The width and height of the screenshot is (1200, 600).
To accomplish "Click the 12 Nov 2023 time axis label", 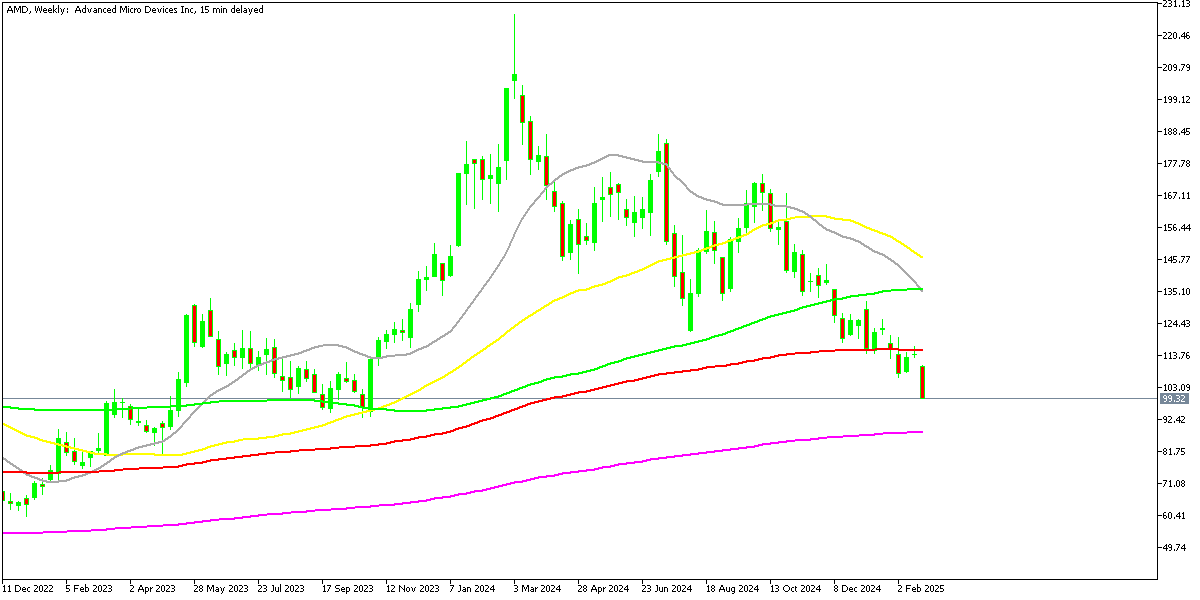I will [413, 589].
